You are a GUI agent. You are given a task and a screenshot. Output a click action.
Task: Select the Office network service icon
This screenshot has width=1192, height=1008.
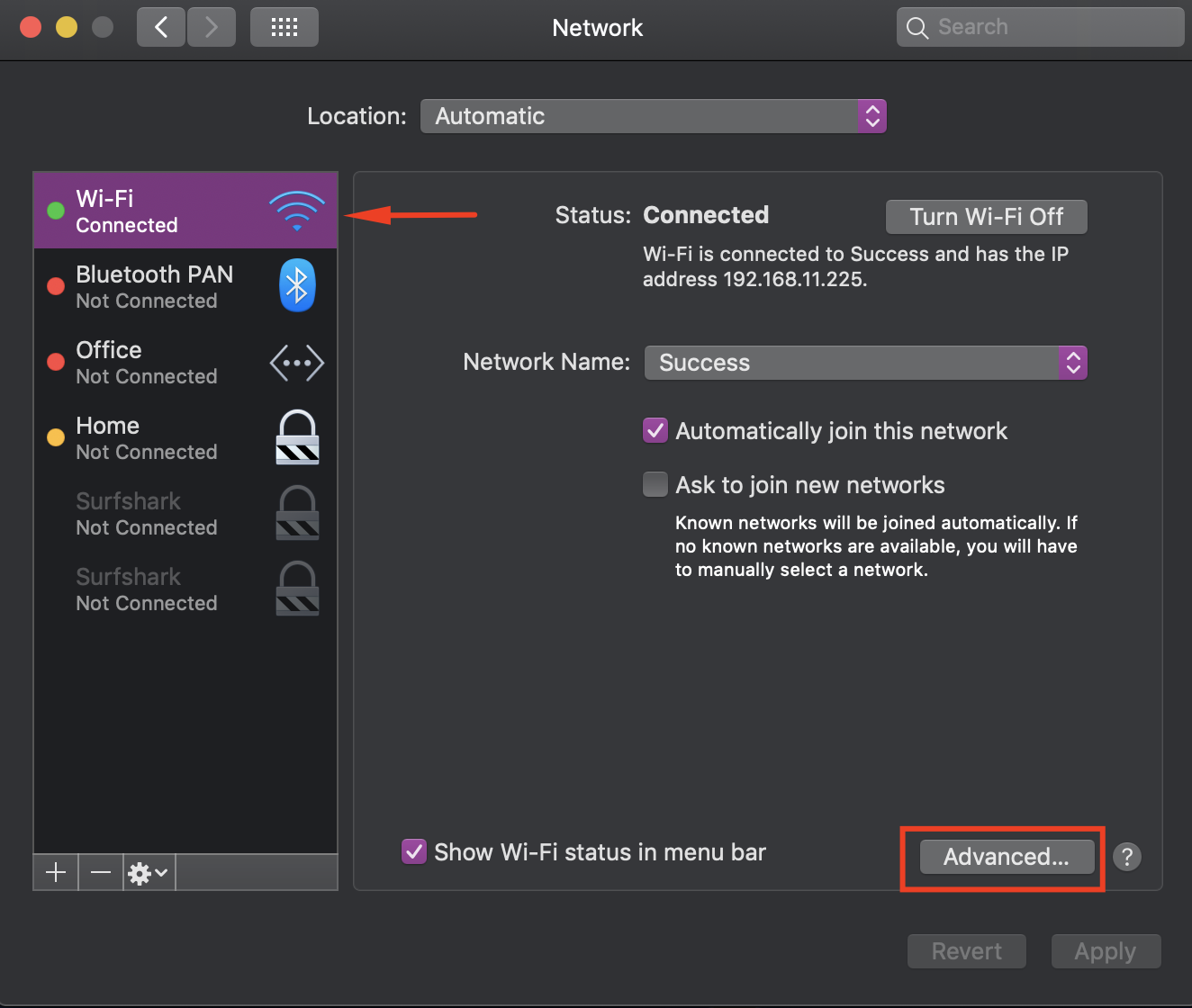tap(297, 363)
